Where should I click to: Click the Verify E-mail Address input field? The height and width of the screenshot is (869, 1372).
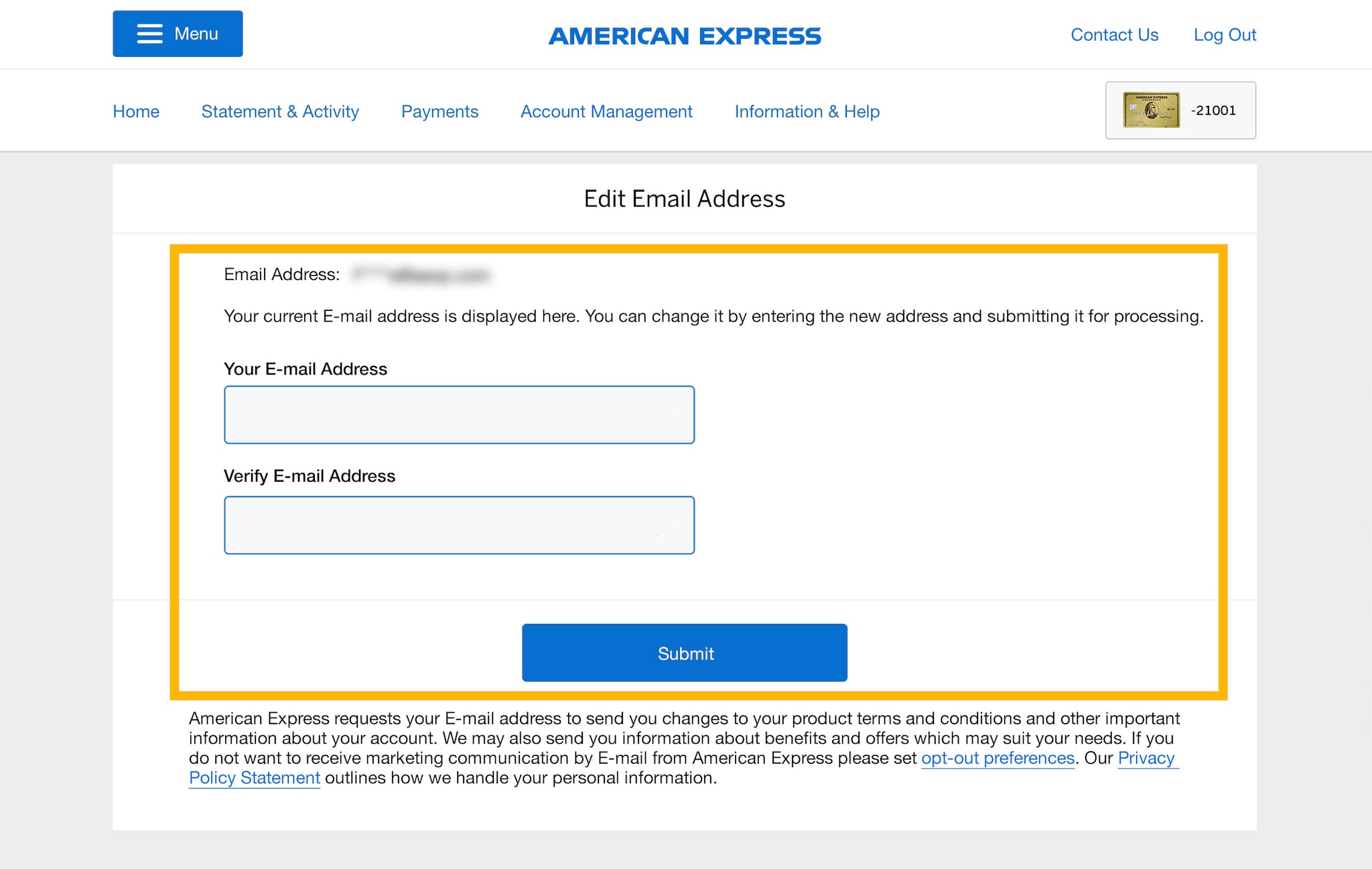pos(460,524)
